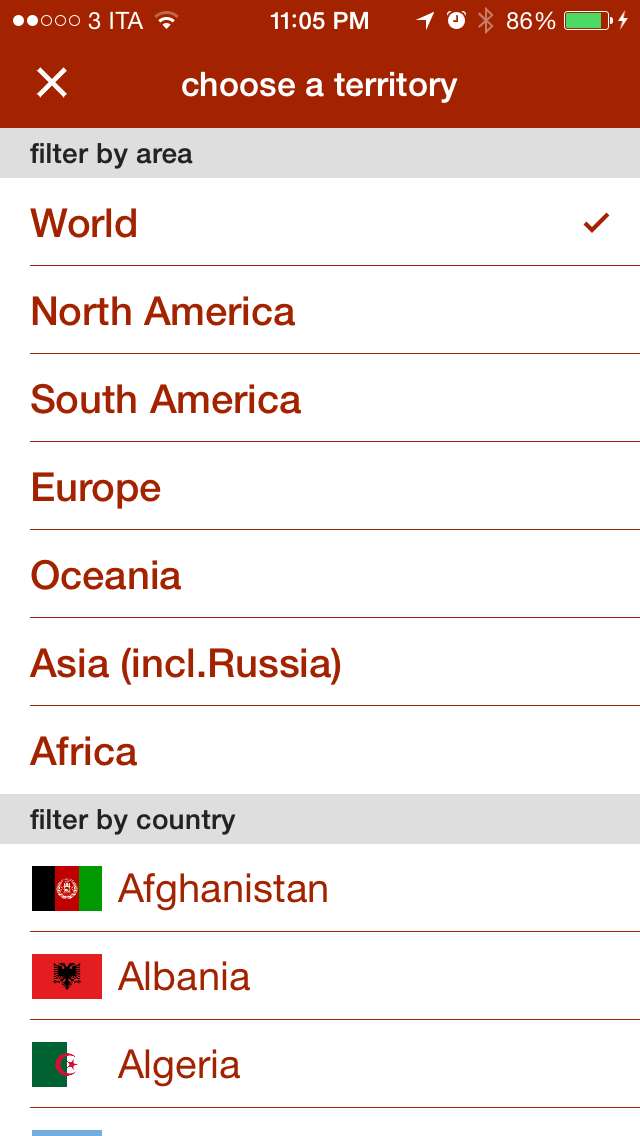
Task: Tap the battery icon in status bar
Action: click(588, 21)
